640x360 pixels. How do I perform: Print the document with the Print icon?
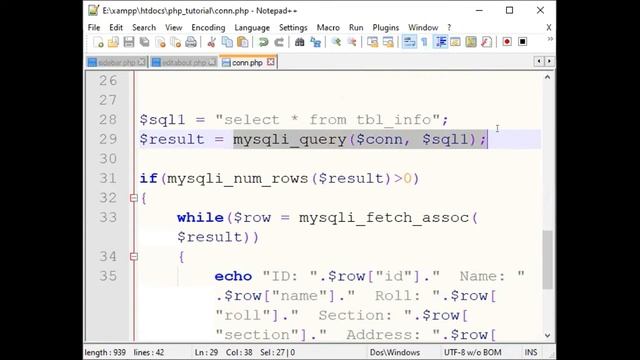pos(191,42)
